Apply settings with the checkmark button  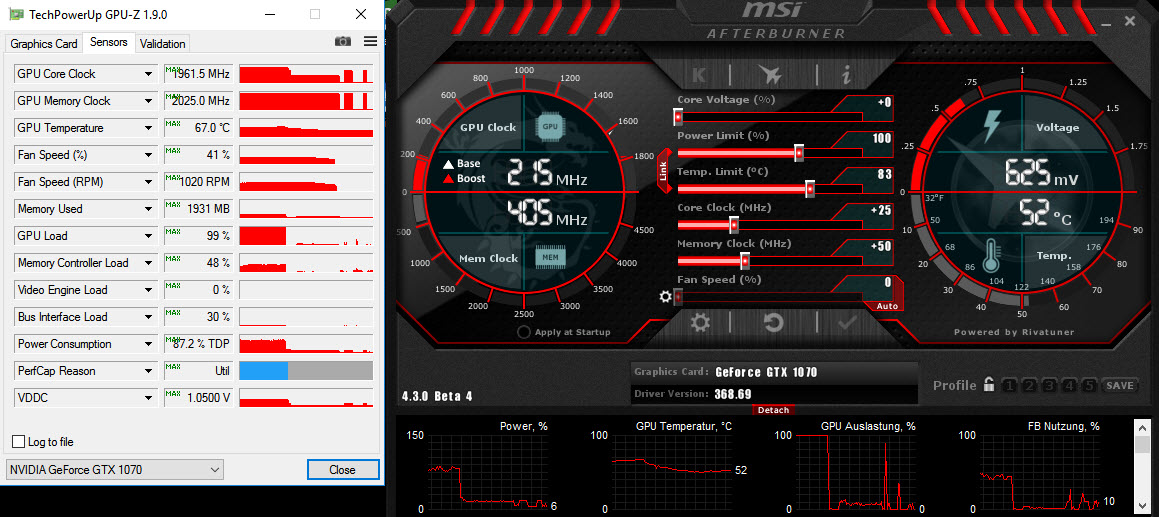tap(847, 322)
